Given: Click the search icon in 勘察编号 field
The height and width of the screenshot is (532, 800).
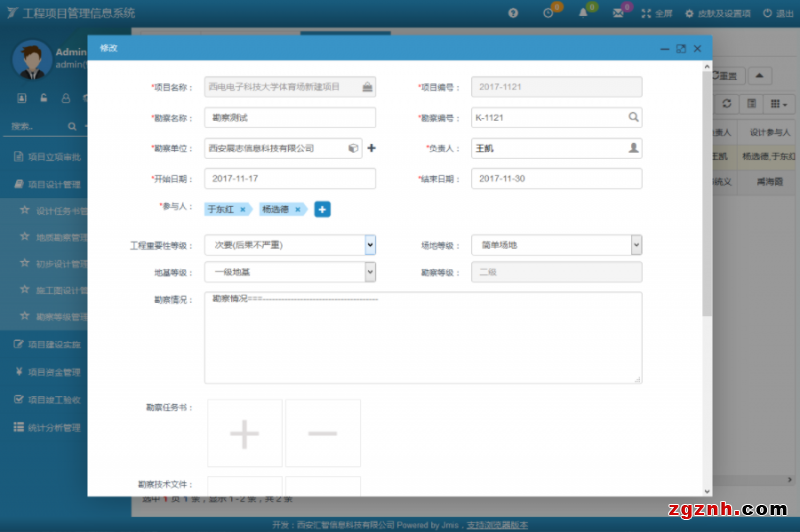Looking at the screenshot, I should pyautogui.click(x=633, y=117).
